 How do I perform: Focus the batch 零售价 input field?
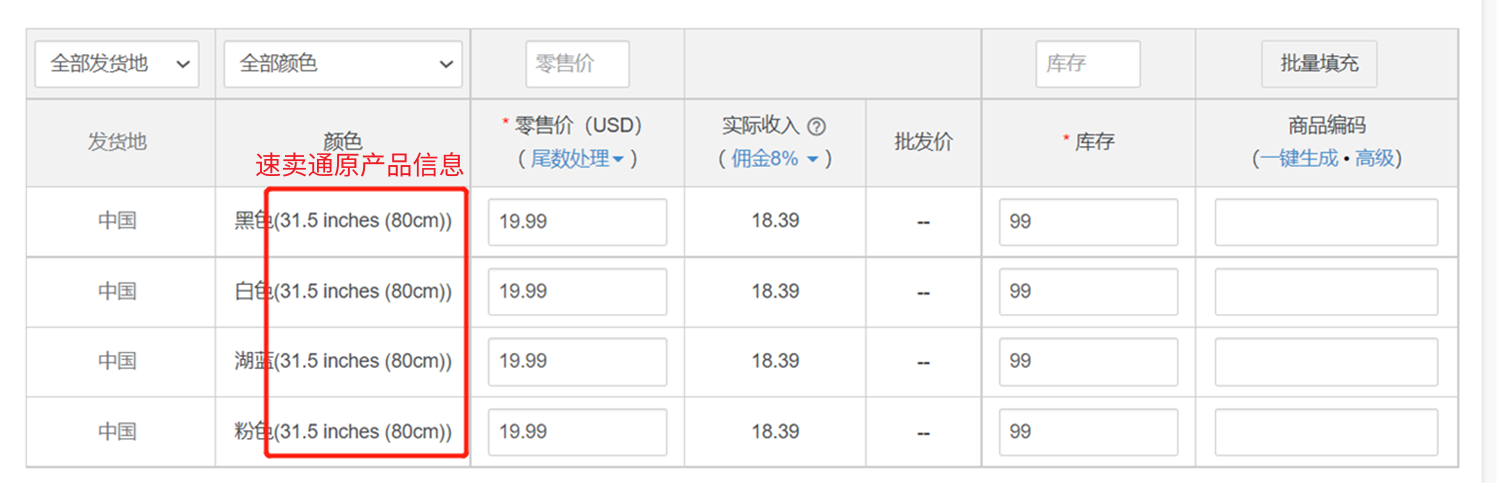click(x=577, y=64)
